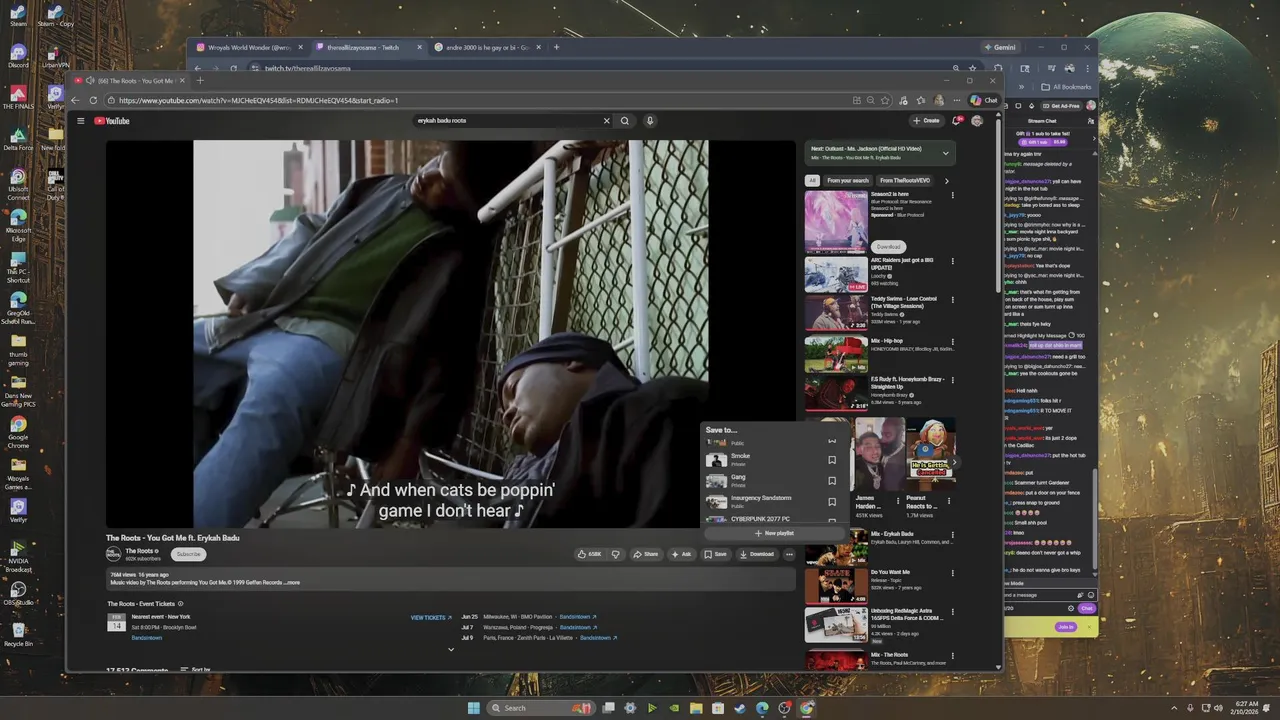The image size is (1280, 720).
Task: Open the three-dot more actions button
Action: (789, 554)
